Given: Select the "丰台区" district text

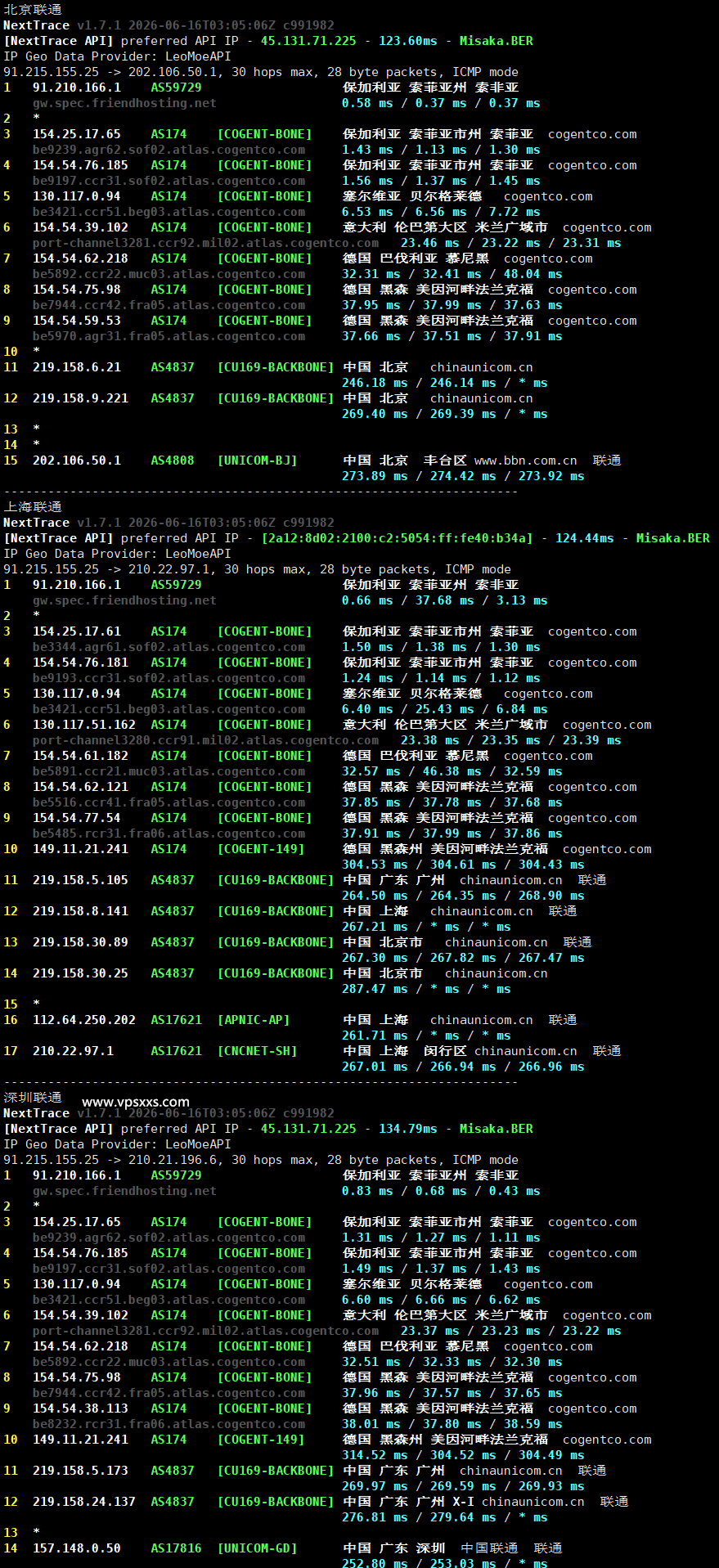Looking at the screenshot, I should click(x=445, y=461).
